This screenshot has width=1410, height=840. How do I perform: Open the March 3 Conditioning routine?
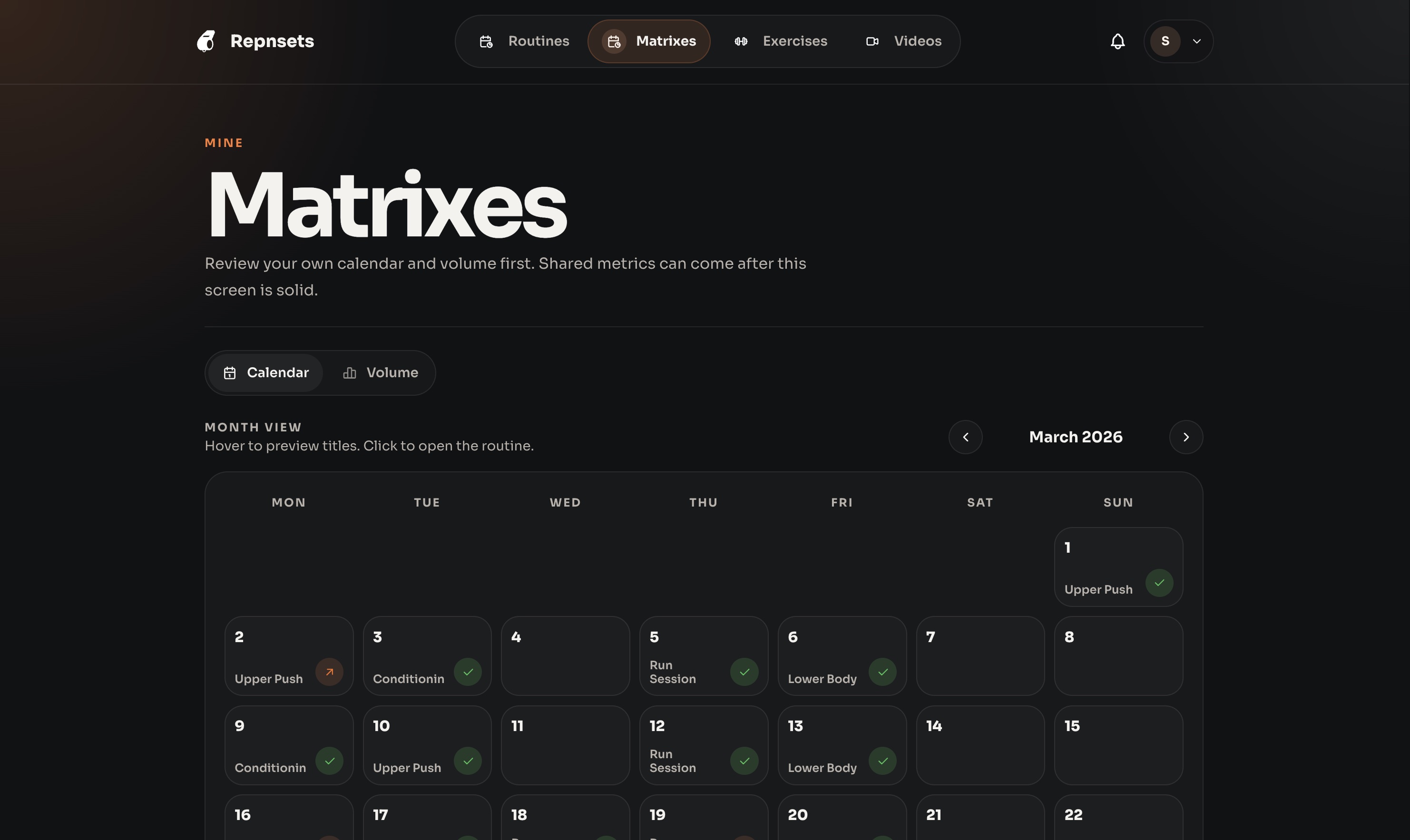point(408,679)
